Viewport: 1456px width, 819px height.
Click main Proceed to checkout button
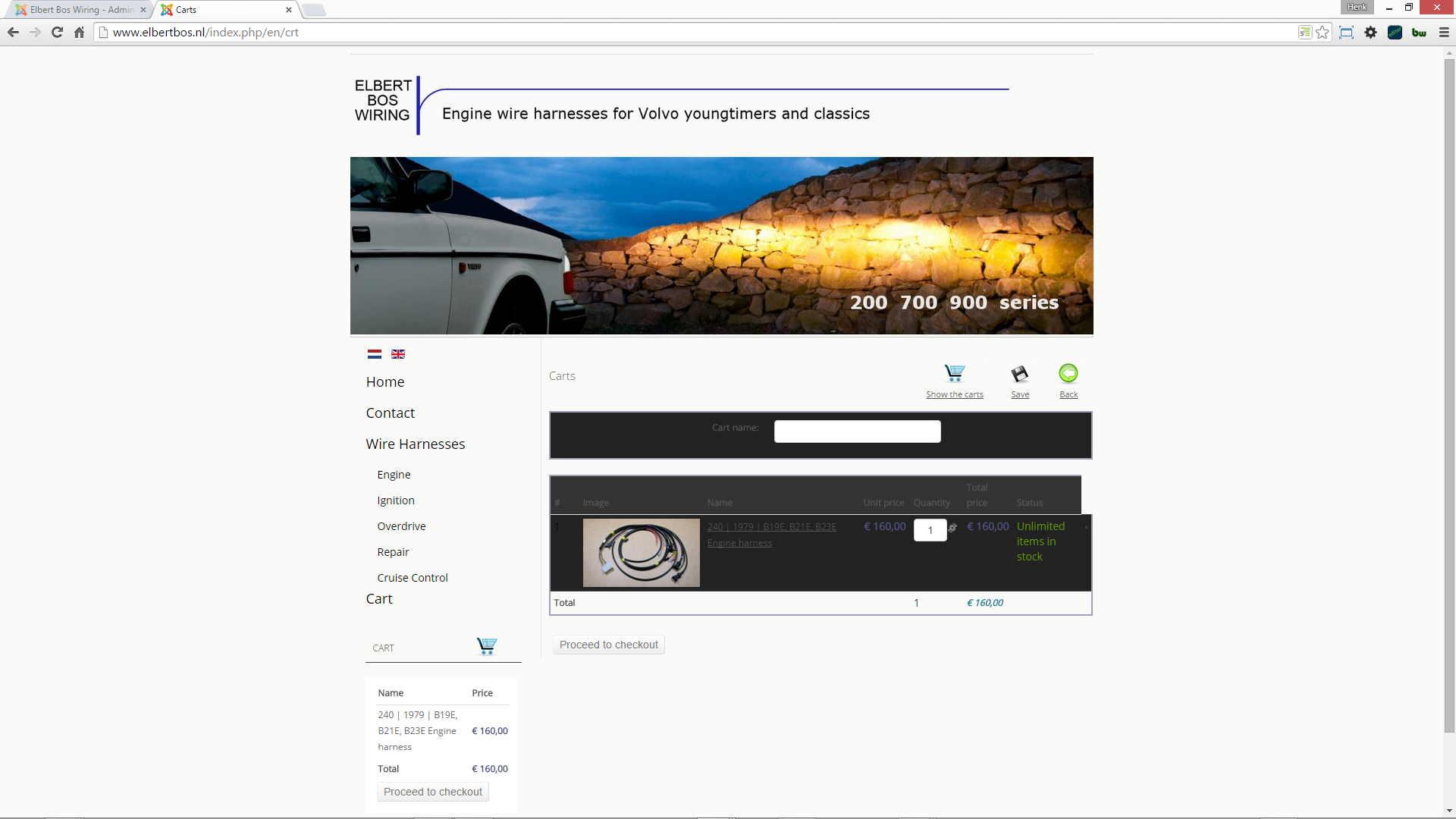pyautogui.click(x=608, y=645)
